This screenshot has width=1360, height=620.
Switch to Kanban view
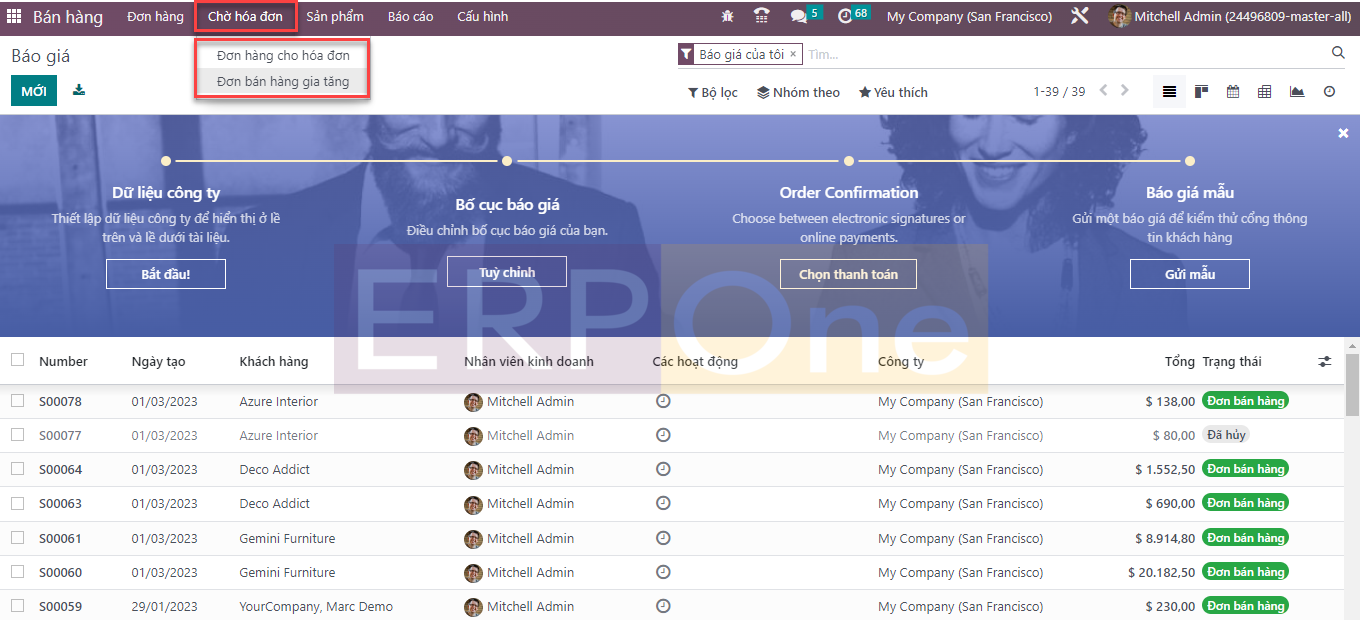pyautogui.click(x=1201, y=92)
